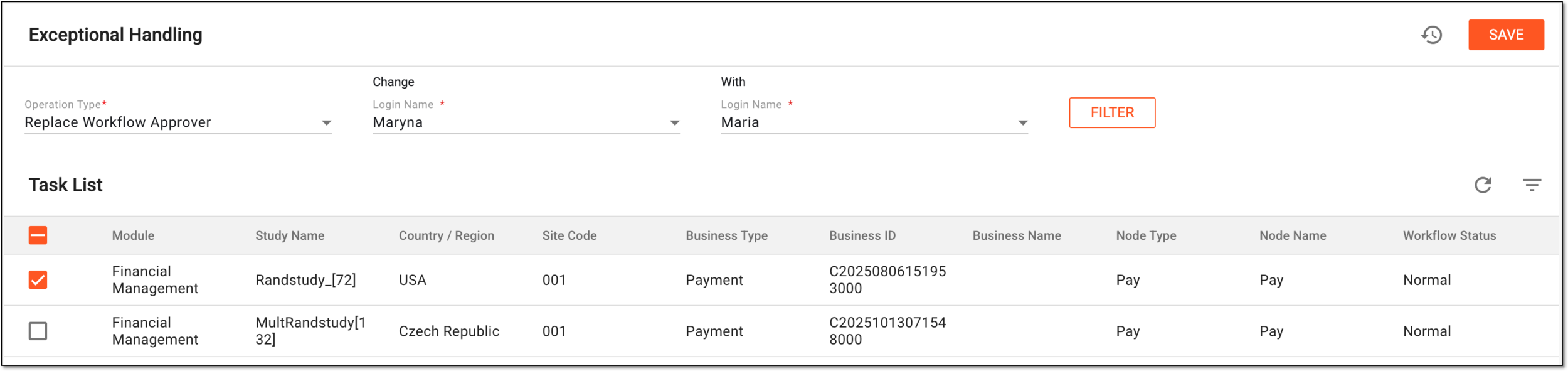Click Payment in the USA row
This screenshot has width=1568, height=371.
(x=714, y=280)
